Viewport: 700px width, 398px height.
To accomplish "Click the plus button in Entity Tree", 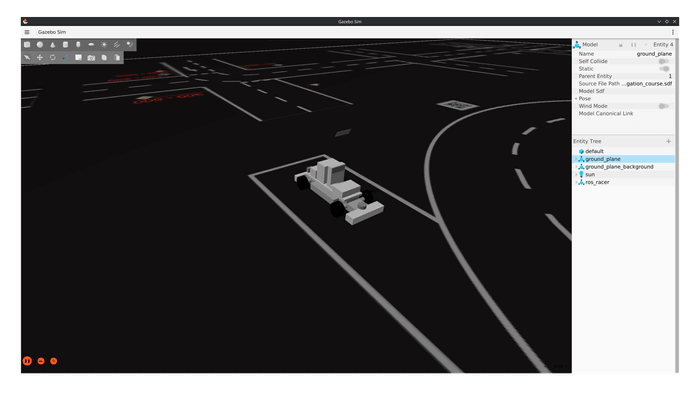I will coord(668,141).
